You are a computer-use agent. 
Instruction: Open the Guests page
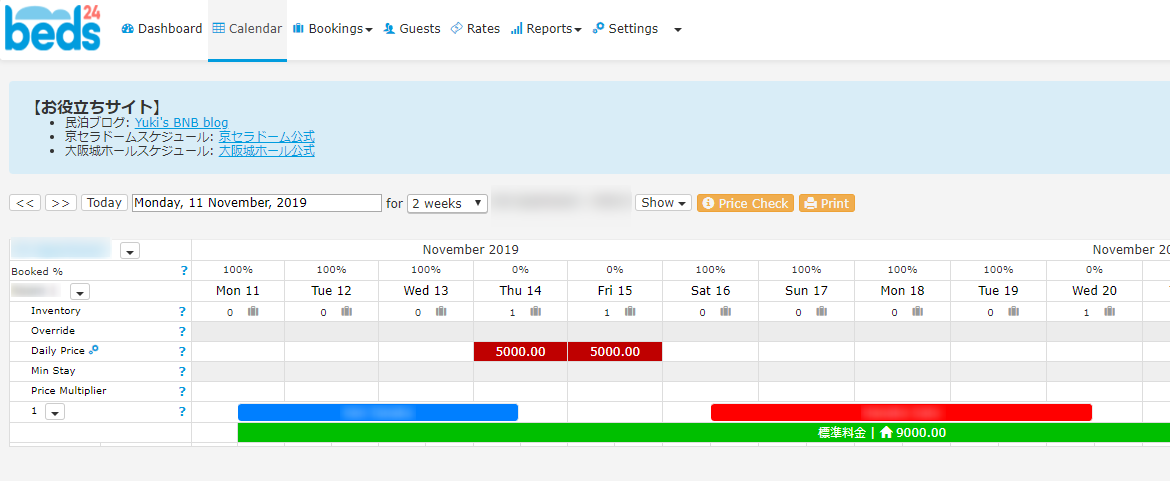[x=412, y=29]
